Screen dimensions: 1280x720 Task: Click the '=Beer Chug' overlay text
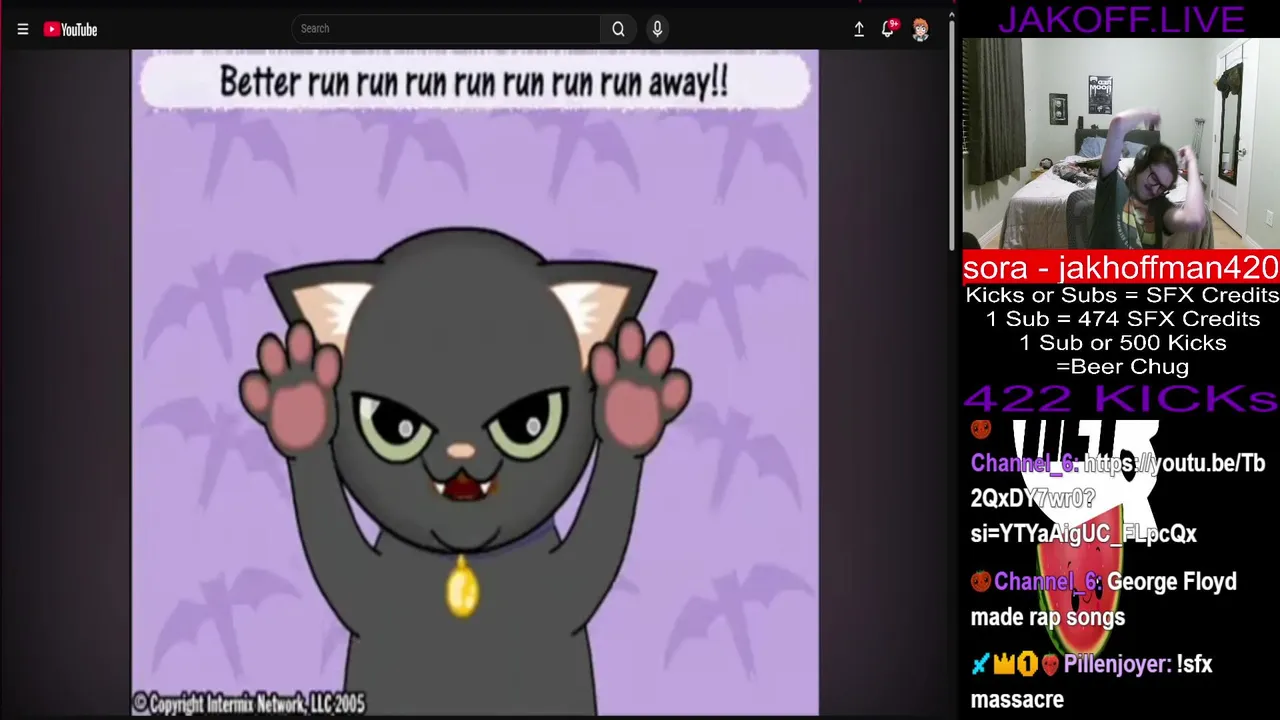[1121, 367]
